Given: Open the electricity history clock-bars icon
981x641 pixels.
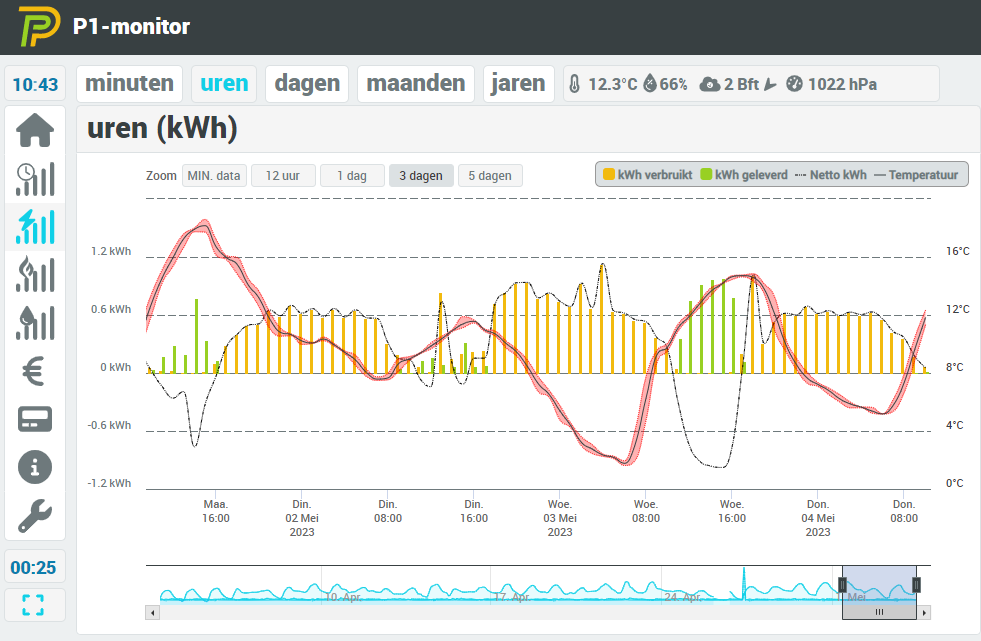Looking at the screenshot, I should pos(35,179).
